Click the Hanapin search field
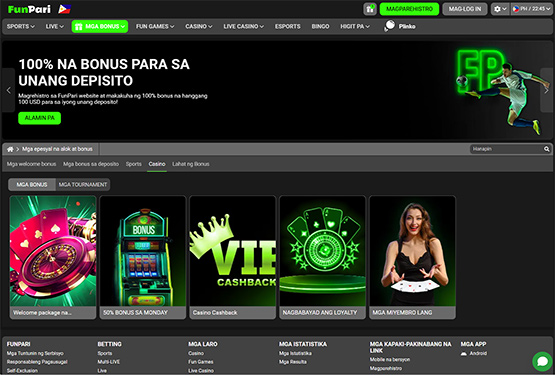 point(507,149)
